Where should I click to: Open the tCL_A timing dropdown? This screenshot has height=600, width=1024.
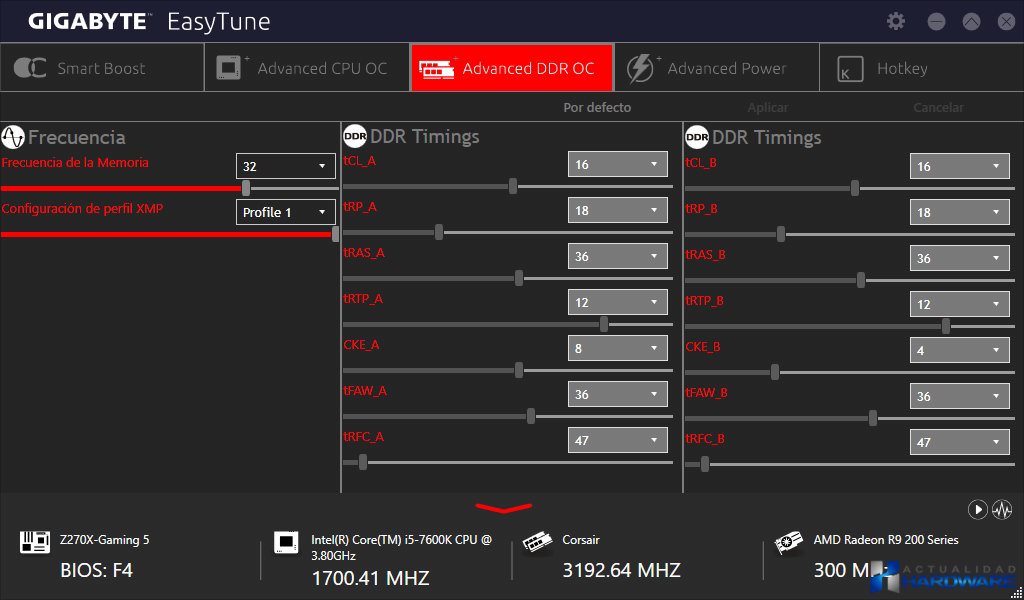point(617,164)
